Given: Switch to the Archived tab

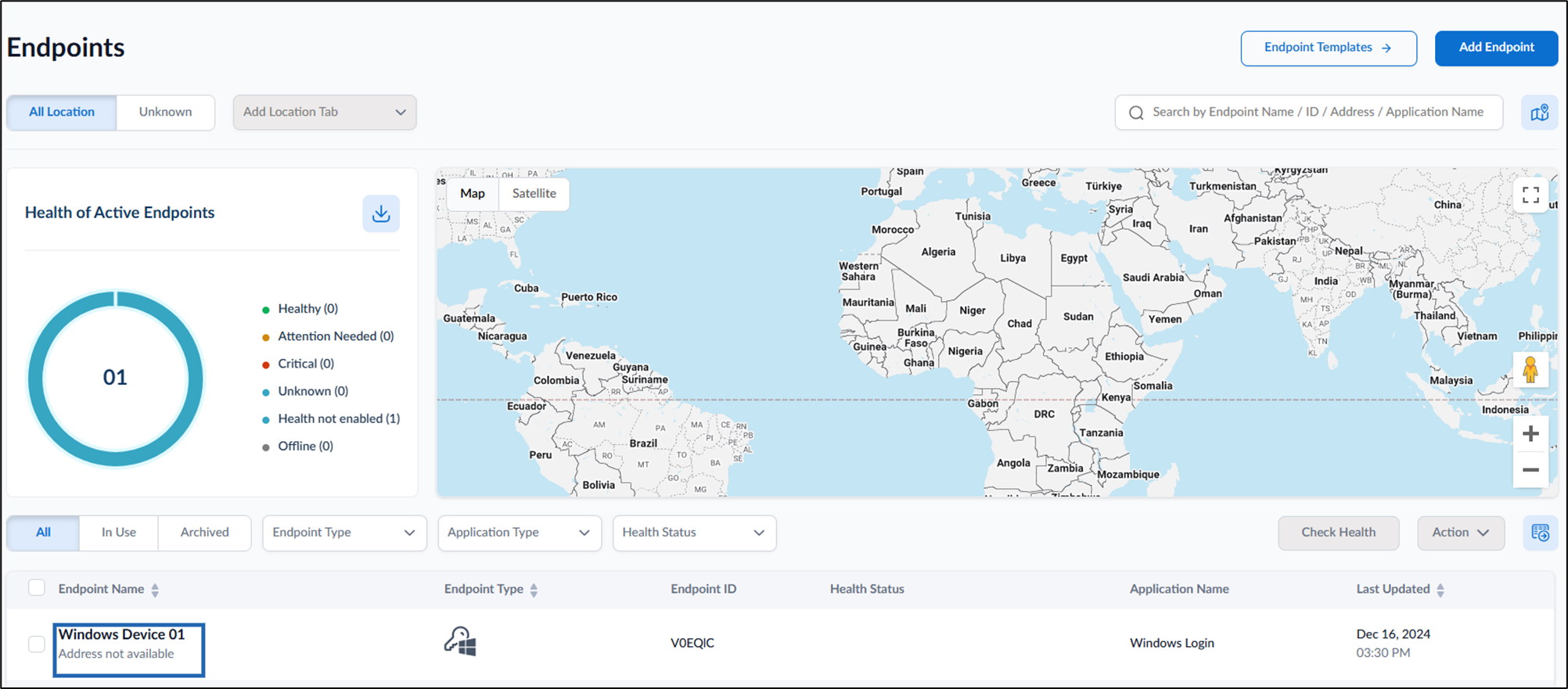Looking at the screenshot, I should (x=204, y=533).
